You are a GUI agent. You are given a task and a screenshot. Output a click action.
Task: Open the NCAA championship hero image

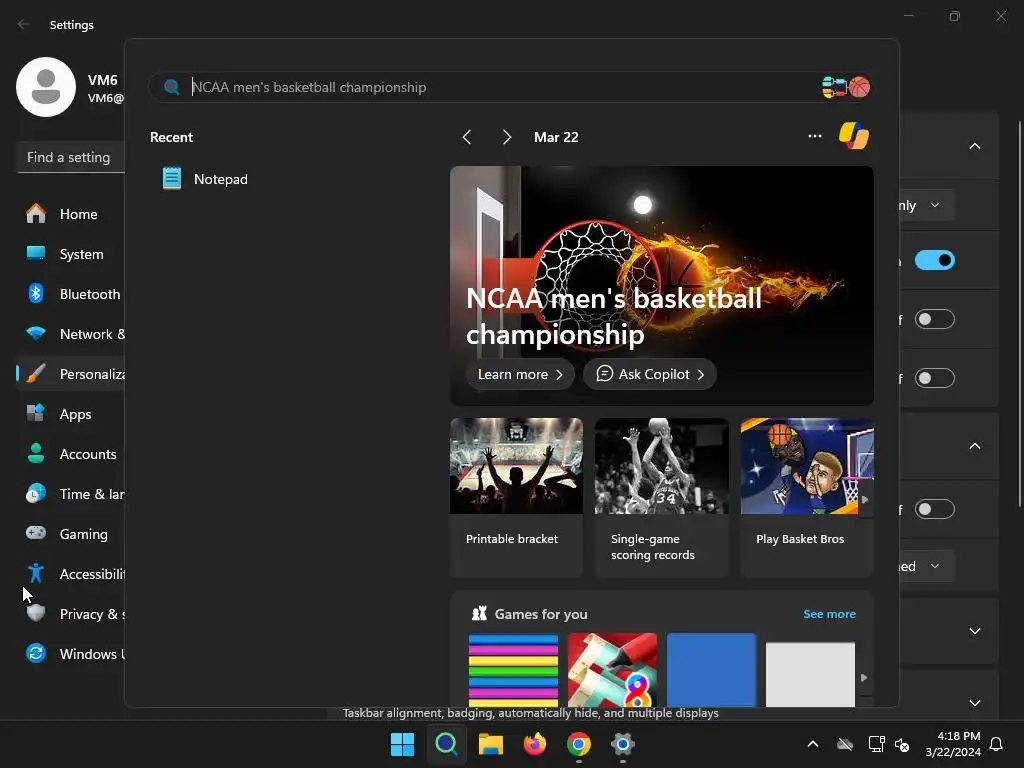(x=662, y=285)
